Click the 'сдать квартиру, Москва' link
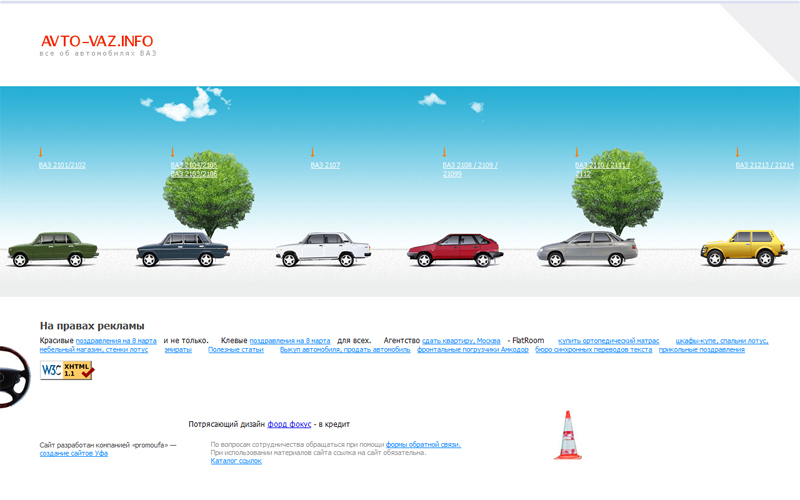This screenshot has height=500, width=800. point(461,341)
